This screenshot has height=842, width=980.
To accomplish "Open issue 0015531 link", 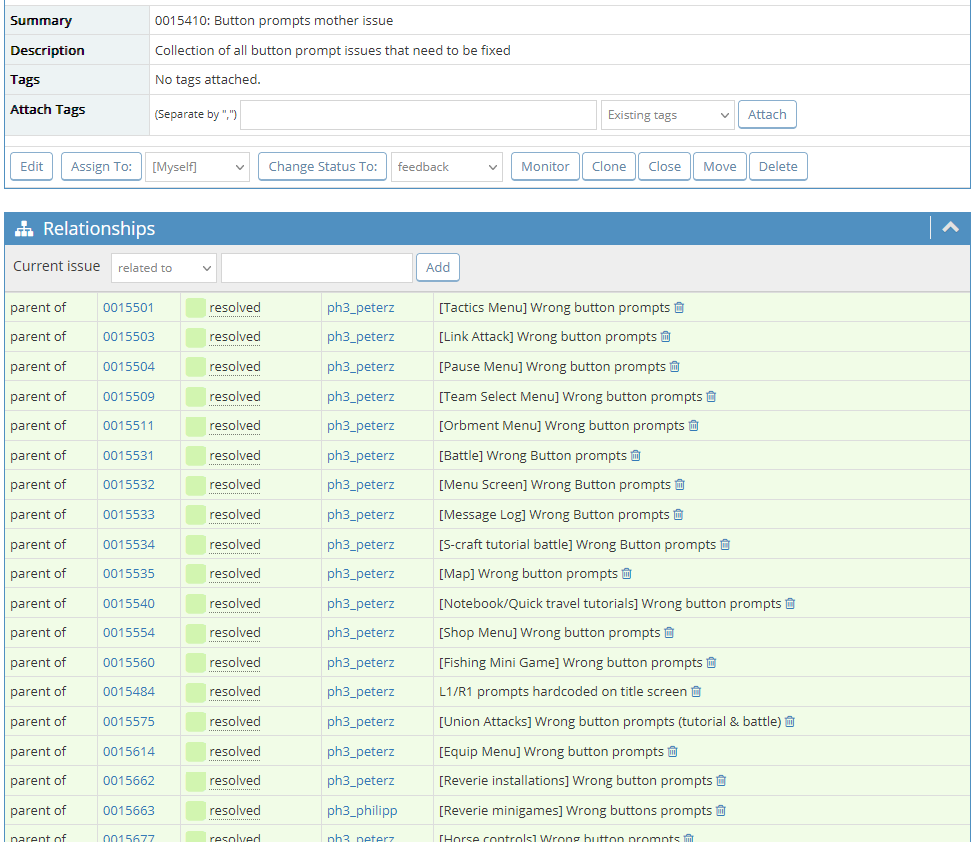I will point(128,456).
